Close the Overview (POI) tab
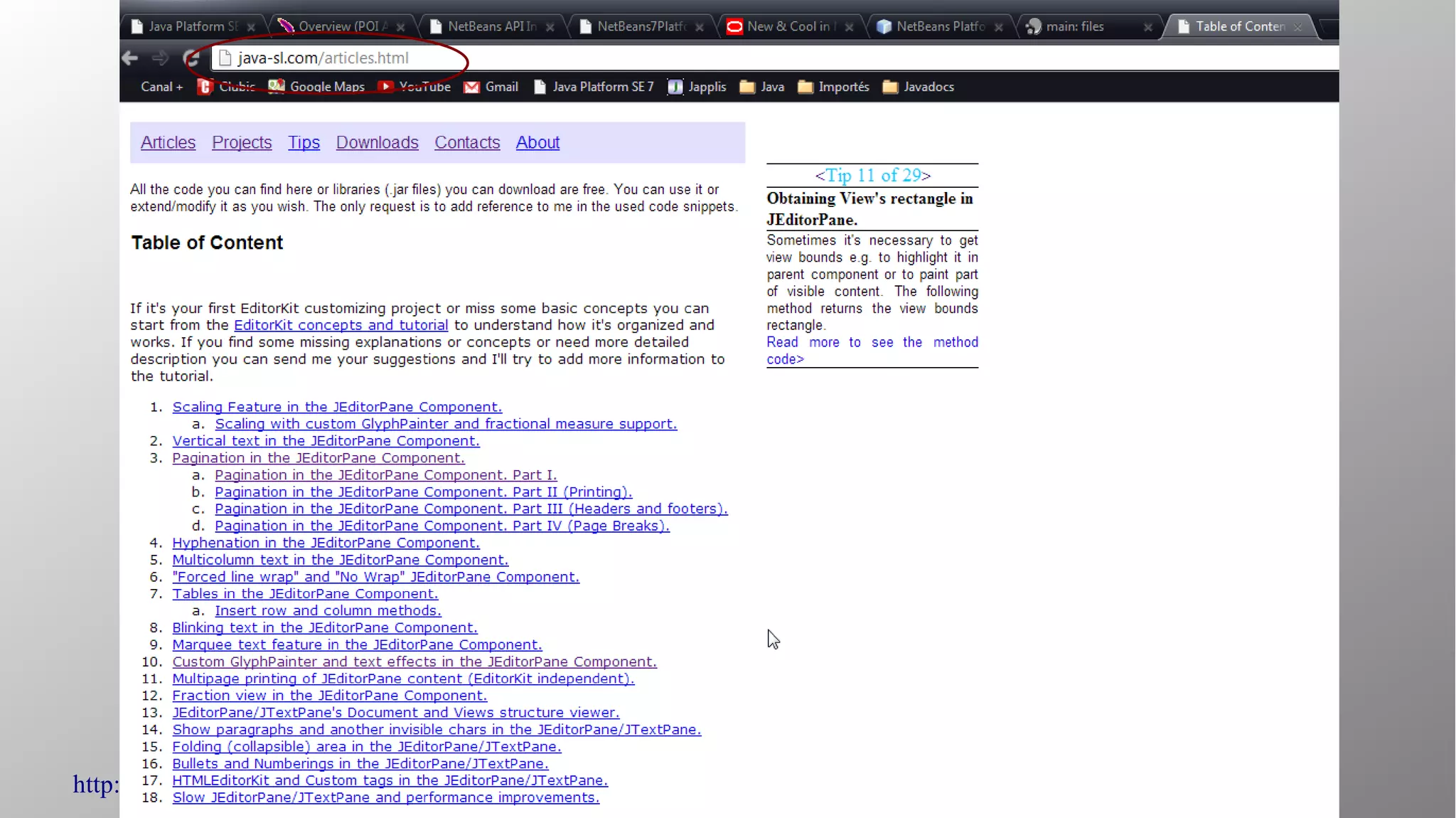This screenshot has width=1456, height=818. point(401,27)
